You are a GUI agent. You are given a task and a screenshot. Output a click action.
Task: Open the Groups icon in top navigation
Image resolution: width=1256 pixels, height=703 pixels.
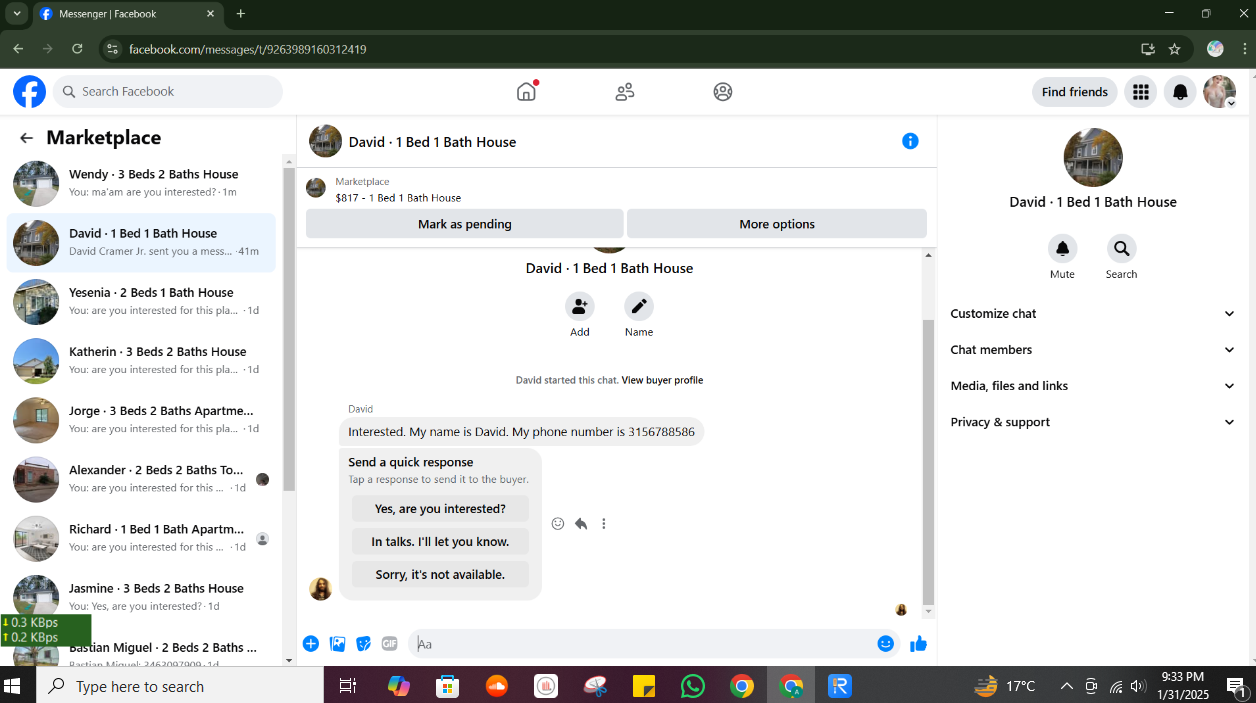pyautogui.click(x=723, y=92)
